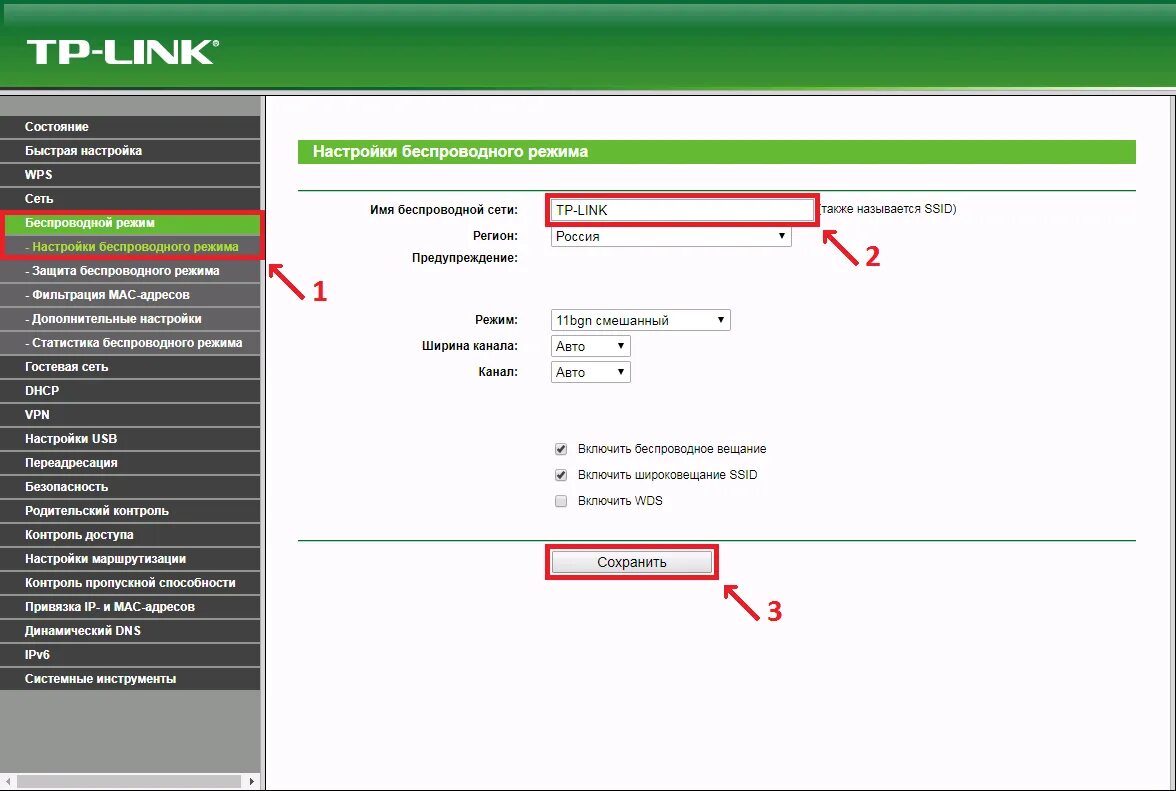Open the Сеть section
This screenshot has width=1176, height=791.
tap(130, 199)
